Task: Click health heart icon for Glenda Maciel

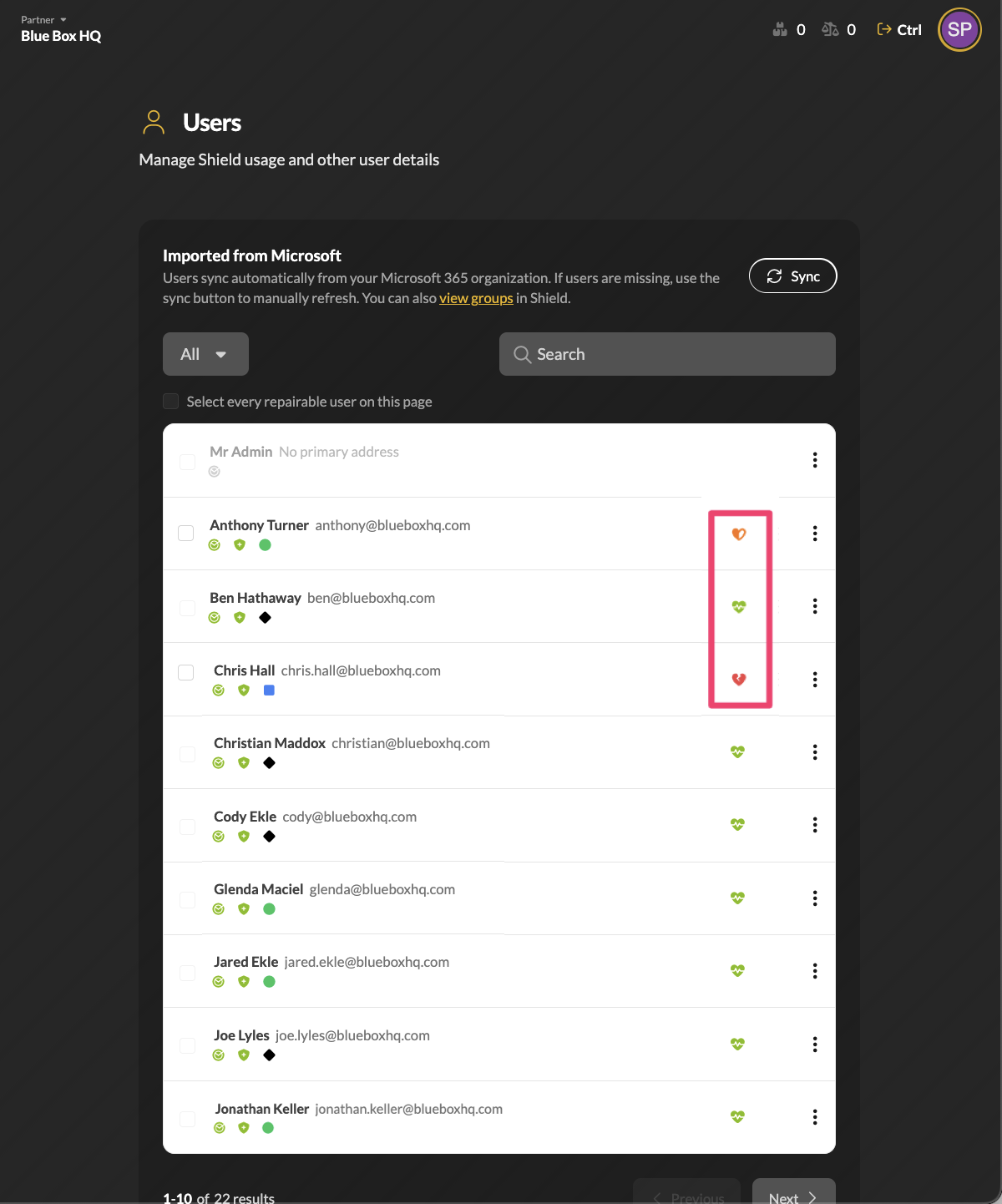Action: [737, 898]
